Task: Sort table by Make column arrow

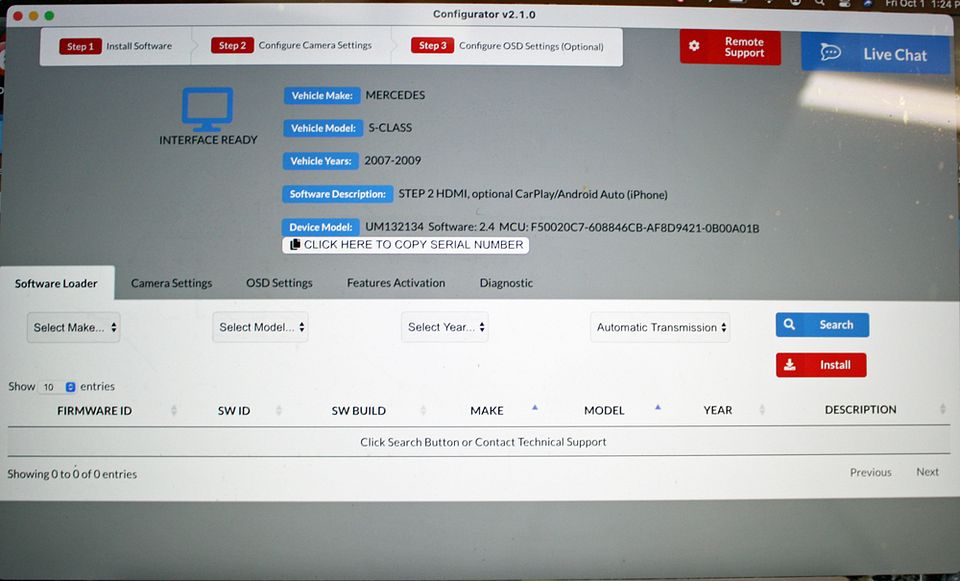Action: 534,408
